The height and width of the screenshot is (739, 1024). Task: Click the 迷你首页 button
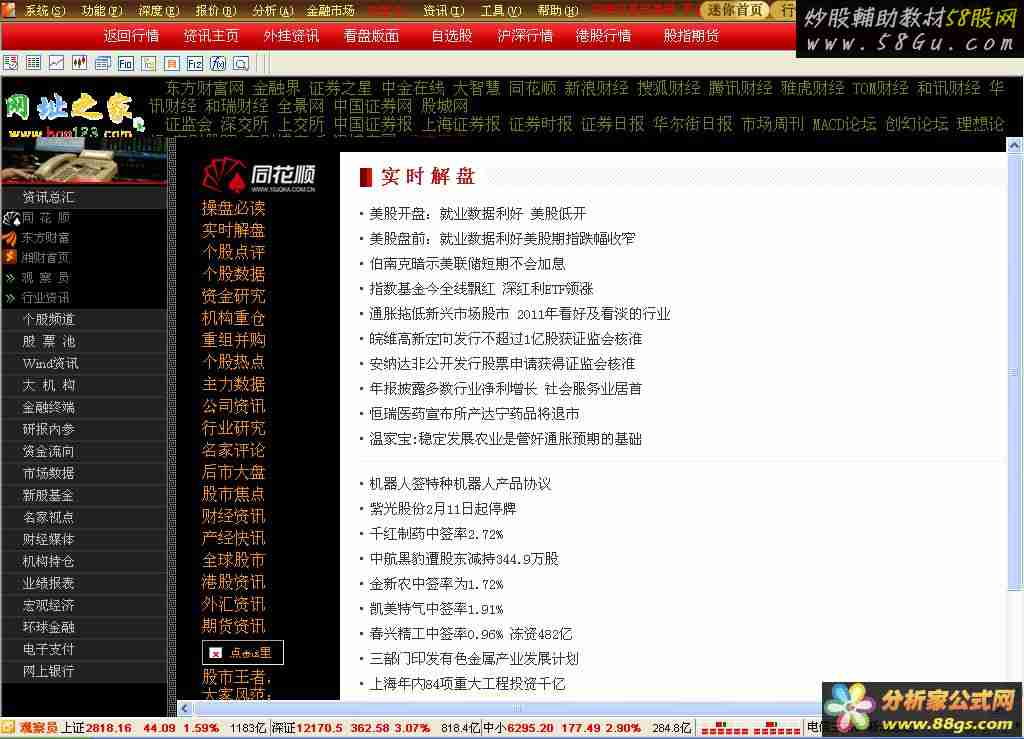point(735,10)
